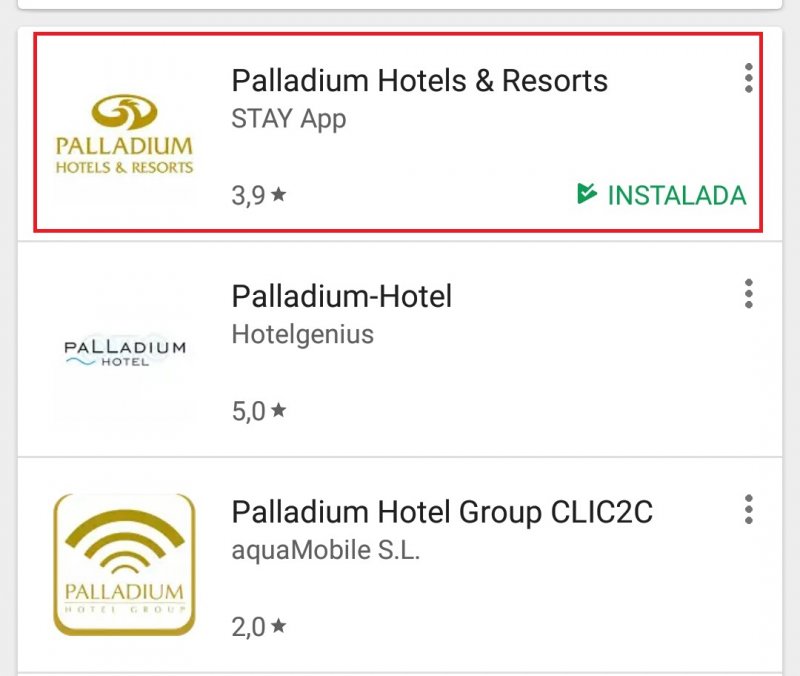The image size is (800, 676).
Task: Select the Palladium Hotel Group CLIC2C title
Action: click(442, 512)
